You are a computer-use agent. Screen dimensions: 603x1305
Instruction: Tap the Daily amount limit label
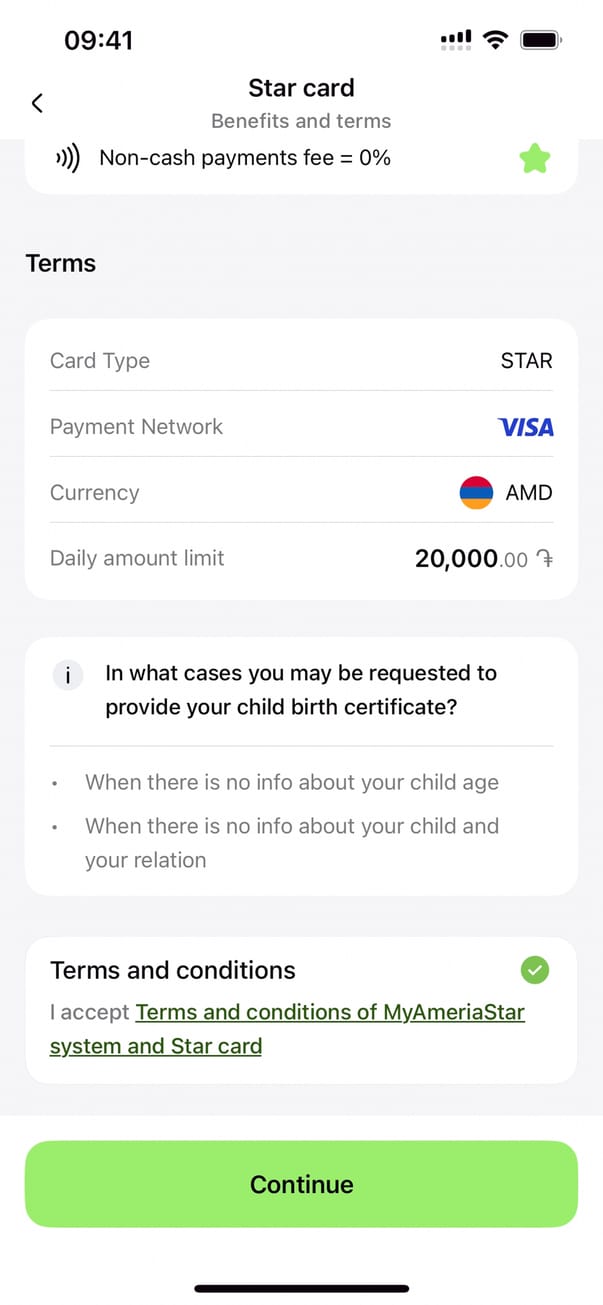pos(137,558)
